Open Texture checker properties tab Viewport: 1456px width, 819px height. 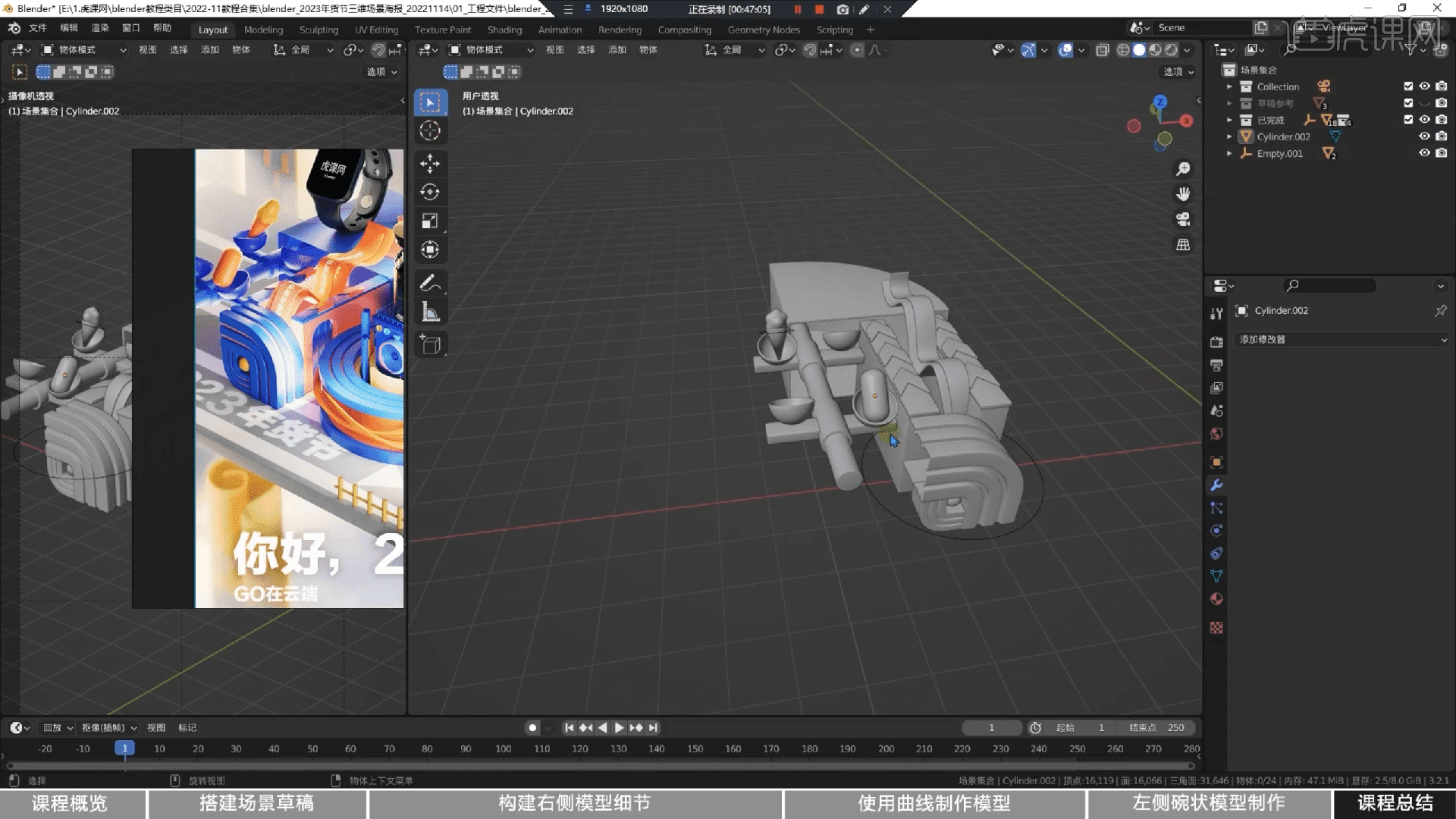pyautogui.click(x=1216, y=627)
